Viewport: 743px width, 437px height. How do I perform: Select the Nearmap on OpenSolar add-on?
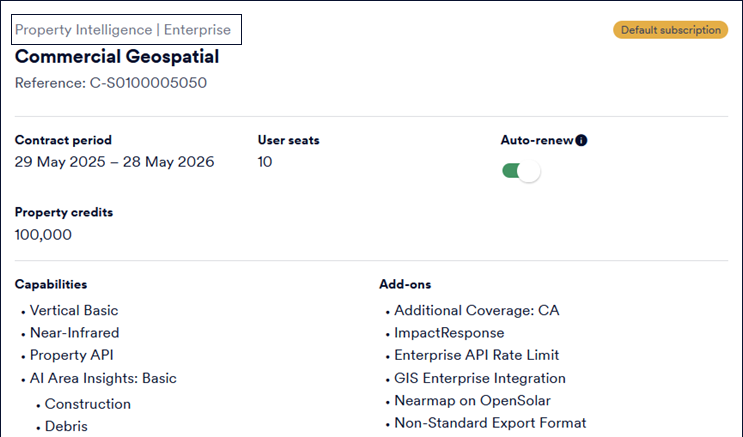(x=472, y=401)
